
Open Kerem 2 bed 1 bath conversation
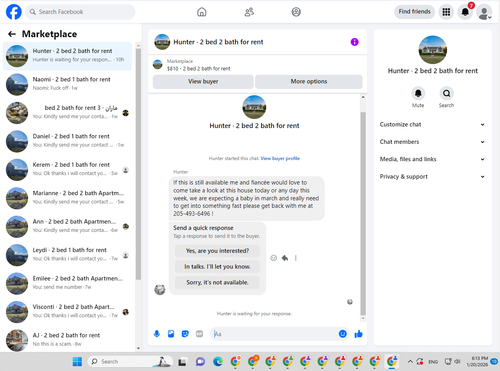pos(67,170)
